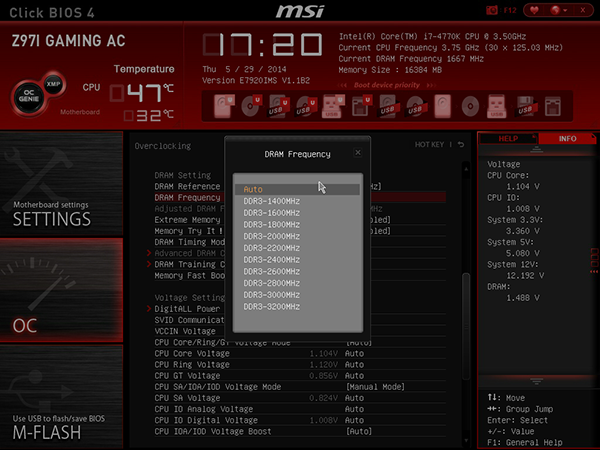Take a screenshot with the F12 camera icon
600x450 pixels.
click(x=492, y=10)
